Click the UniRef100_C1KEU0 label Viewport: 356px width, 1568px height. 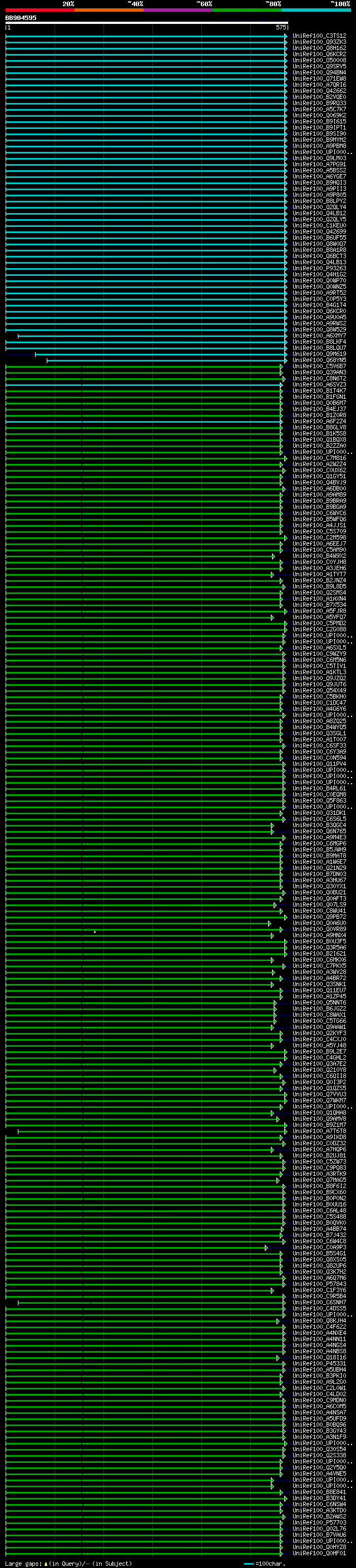click(x=319, y=225)
